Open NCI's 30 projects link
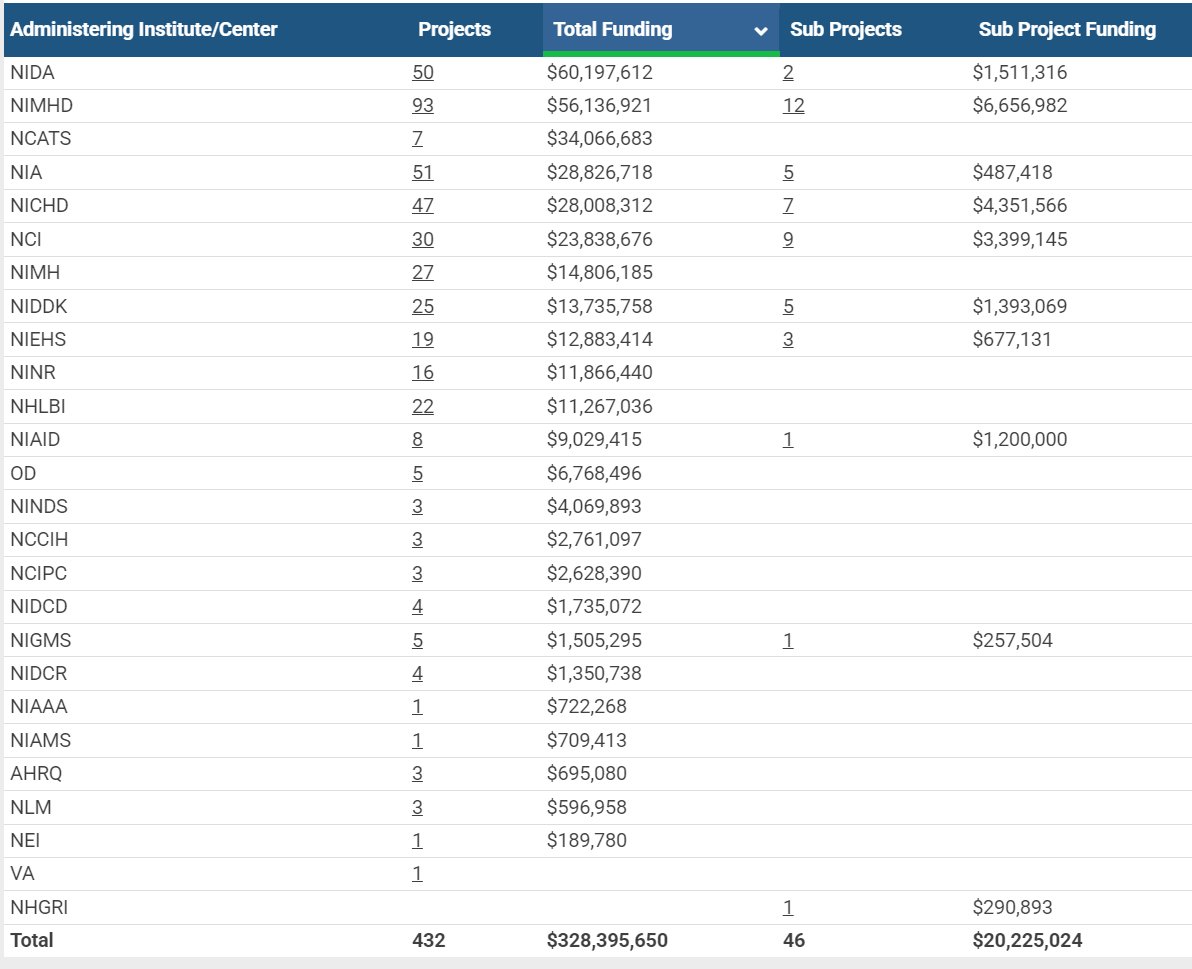 [423, 239]
